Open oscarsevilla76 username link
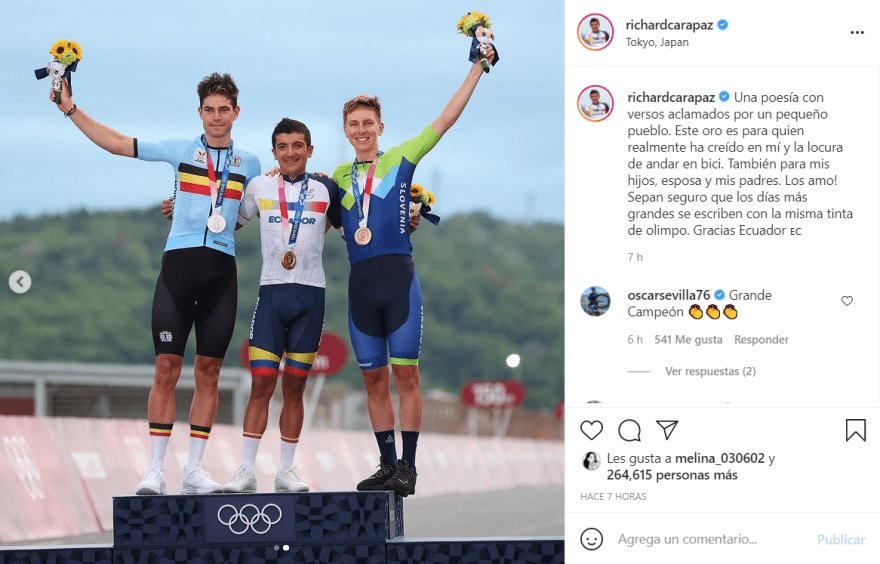The width and height of the screenshot is (880, 564). click(668, 295)
